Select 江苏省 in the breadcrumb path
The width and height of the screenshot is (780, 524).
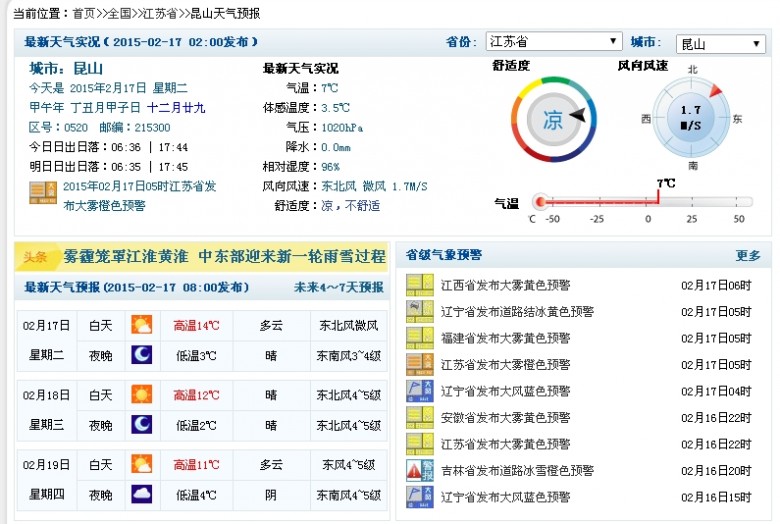[162, 13]
